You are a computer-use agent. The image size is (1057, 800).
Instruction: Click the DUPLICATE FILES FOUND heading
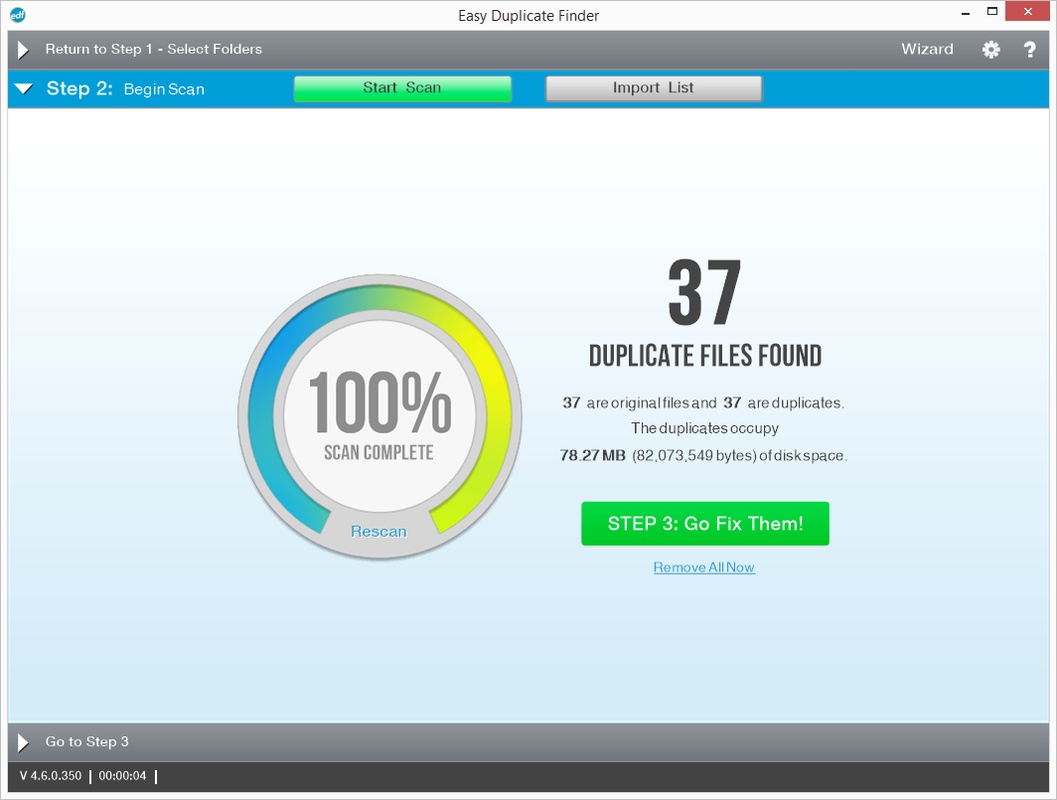(705, 356)
